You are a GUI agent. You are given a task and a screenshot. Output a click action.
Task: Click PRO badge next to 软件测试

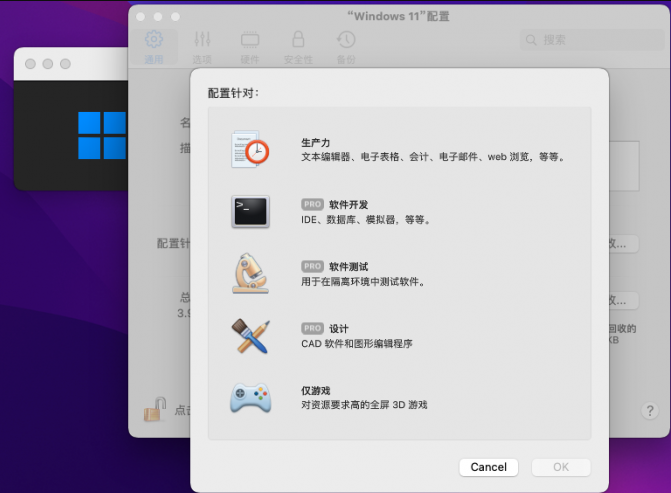pyautogui.click(x=312, y=267)
